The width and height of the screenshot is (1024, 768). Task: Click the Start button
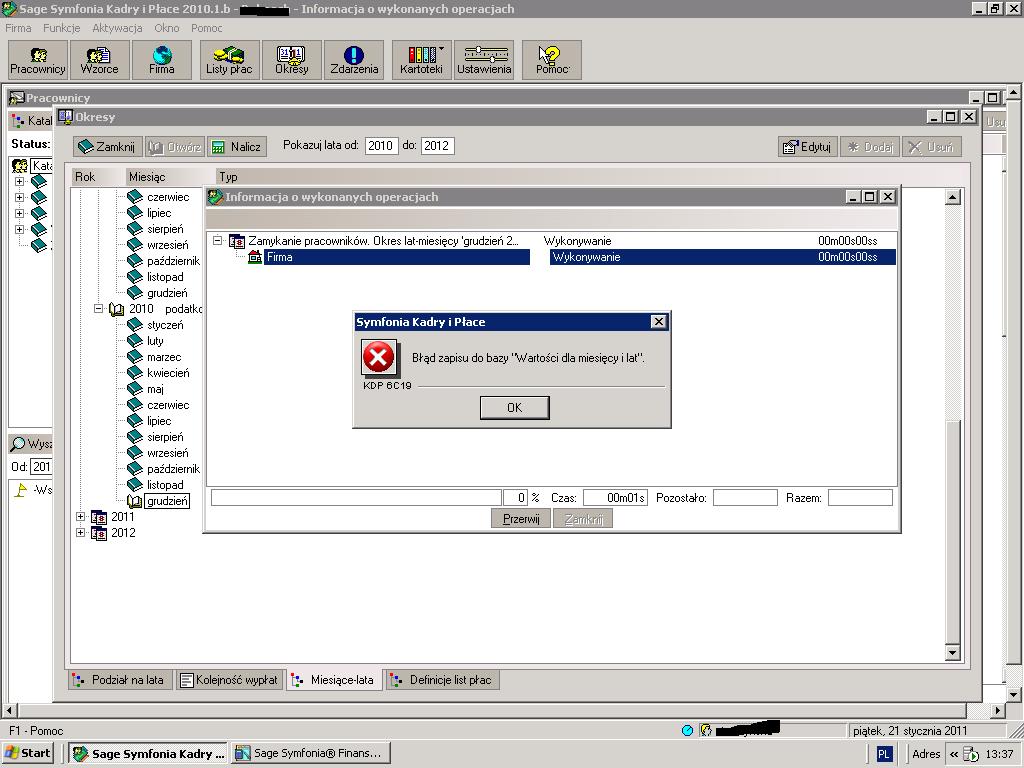click(x=27, y=753)
